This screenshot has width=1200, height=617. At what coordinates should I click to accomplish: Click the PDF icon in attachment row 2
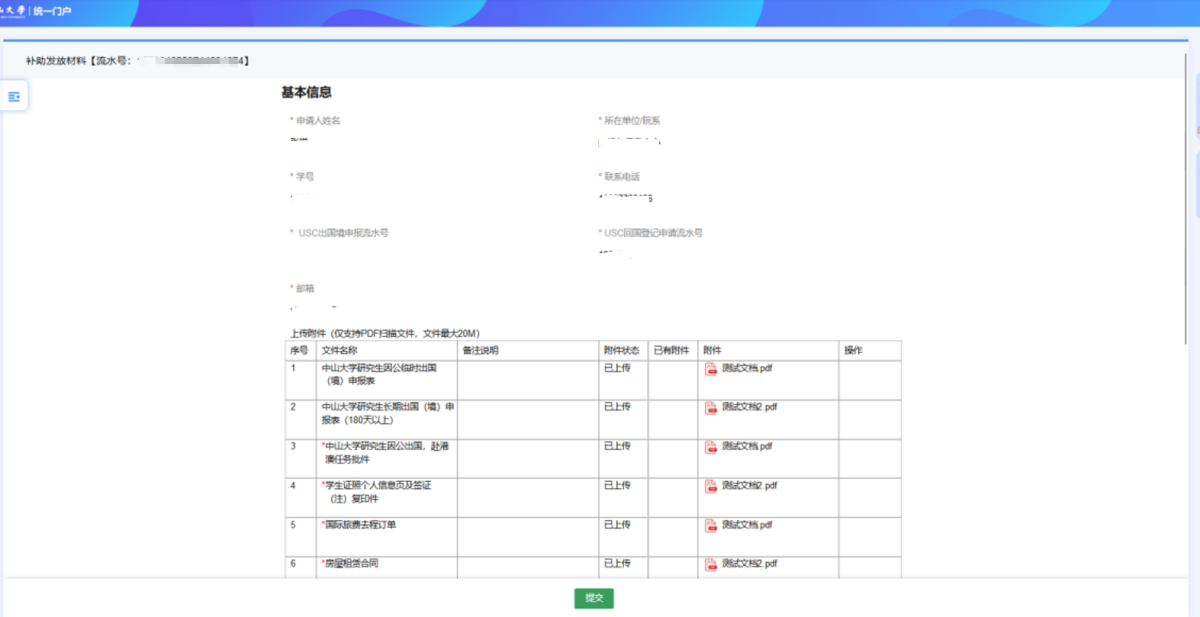click(711, 408)
